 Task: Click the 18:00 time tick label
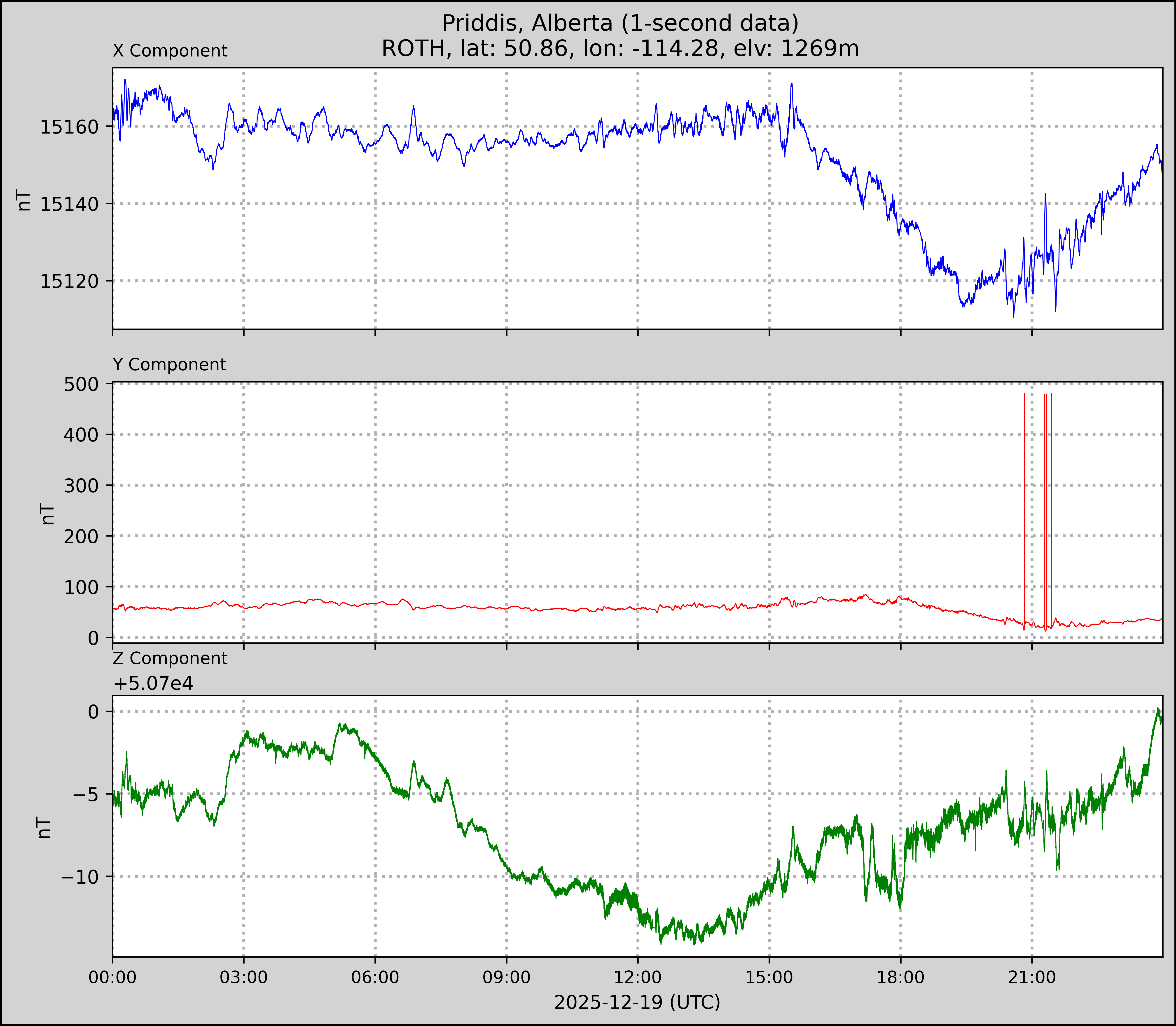900,977
